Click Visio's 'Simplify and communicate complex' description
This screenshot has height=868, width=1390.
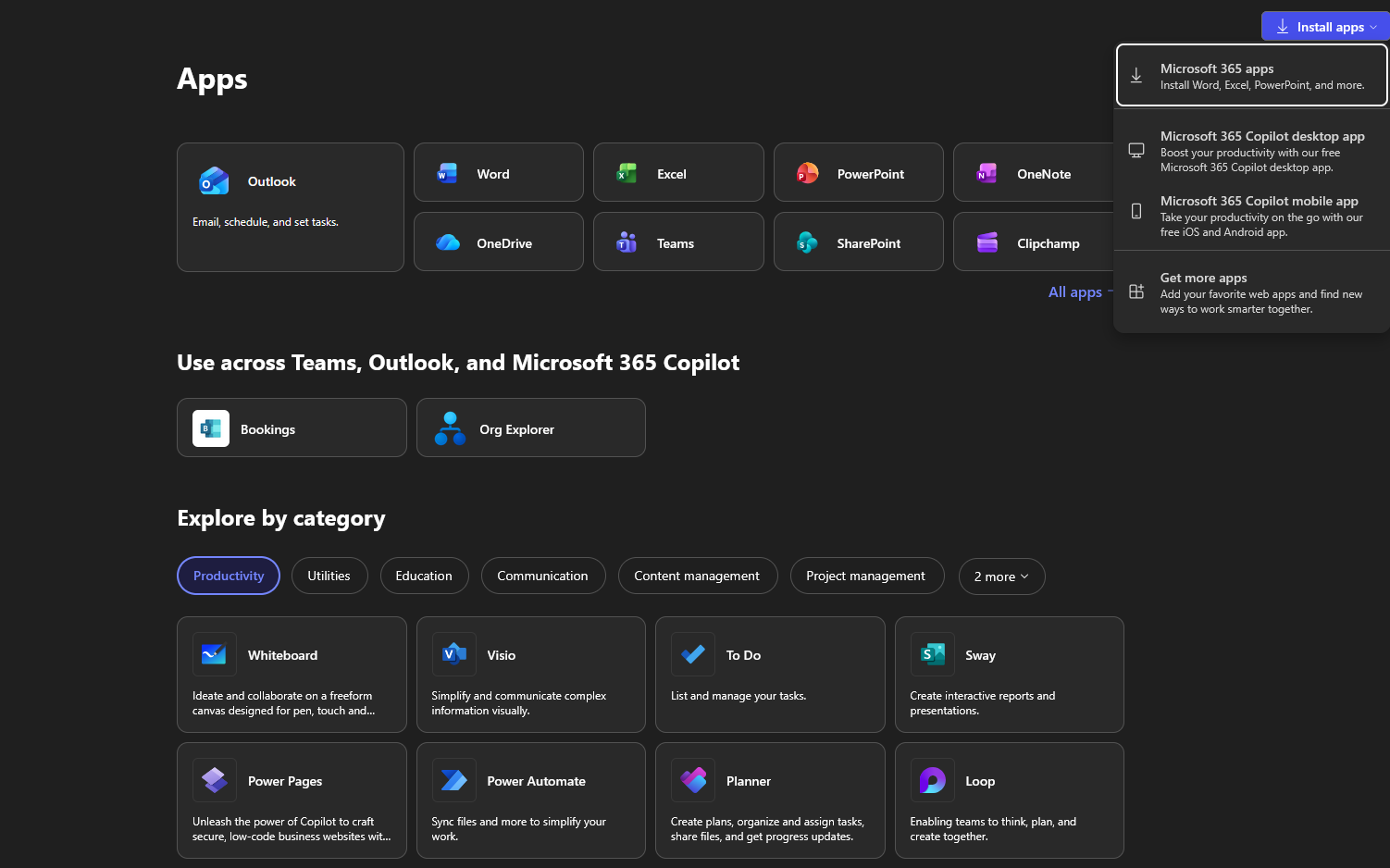[x=519, y=703]
